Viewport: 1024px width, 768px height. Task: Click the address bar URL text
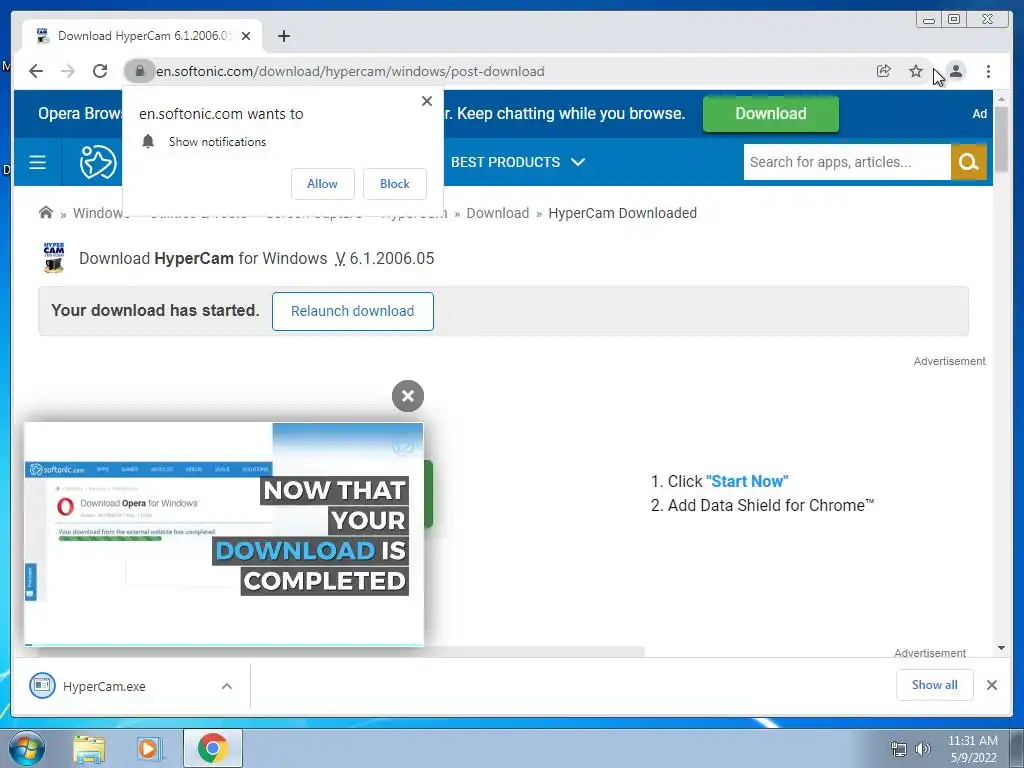[x=350, y=71]
